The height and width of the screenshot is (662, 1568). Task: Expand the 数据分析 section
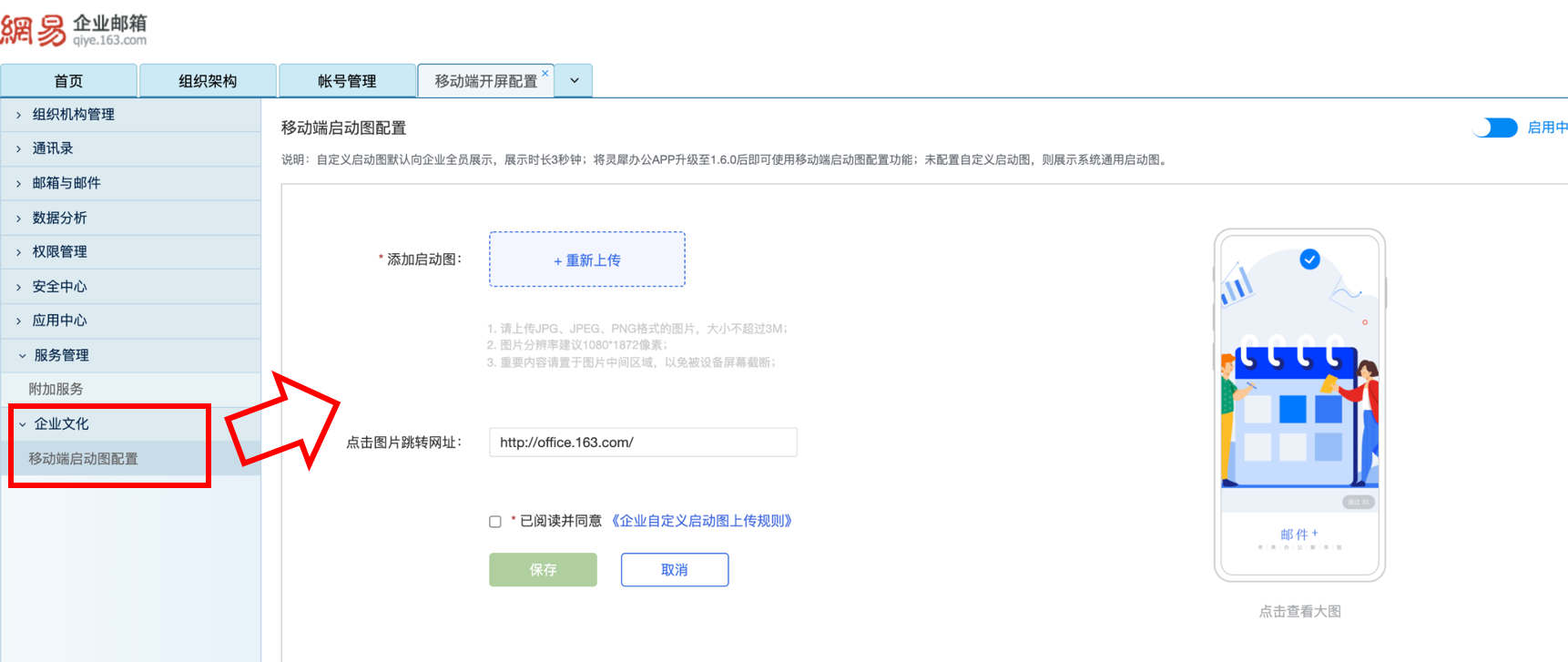tap(59, 218)
